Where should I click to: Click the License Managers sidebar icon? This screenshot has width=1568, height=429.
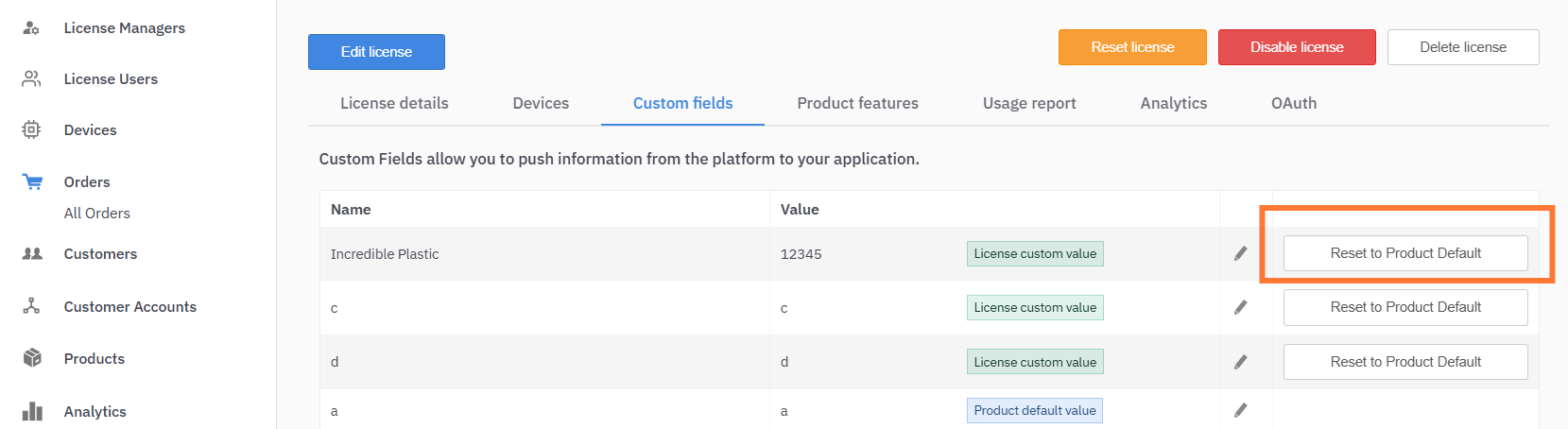click(31, 28)
